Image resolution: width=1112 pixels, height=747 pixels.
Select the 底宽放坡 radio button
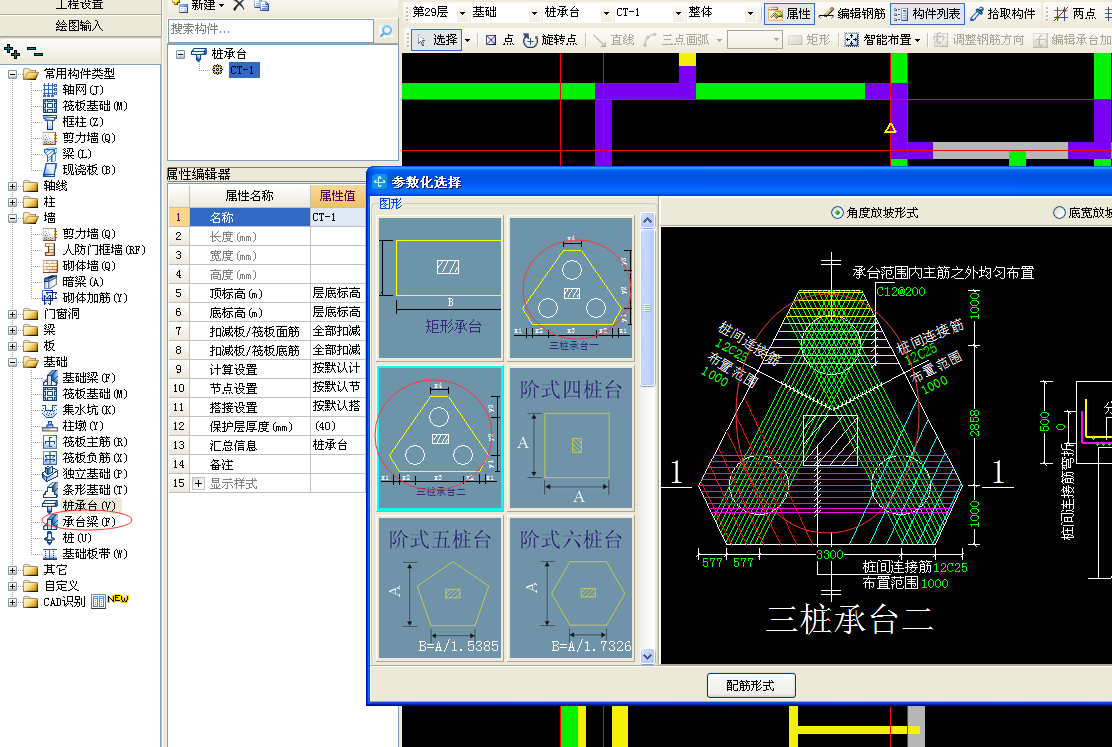[x=1059, y=212]
